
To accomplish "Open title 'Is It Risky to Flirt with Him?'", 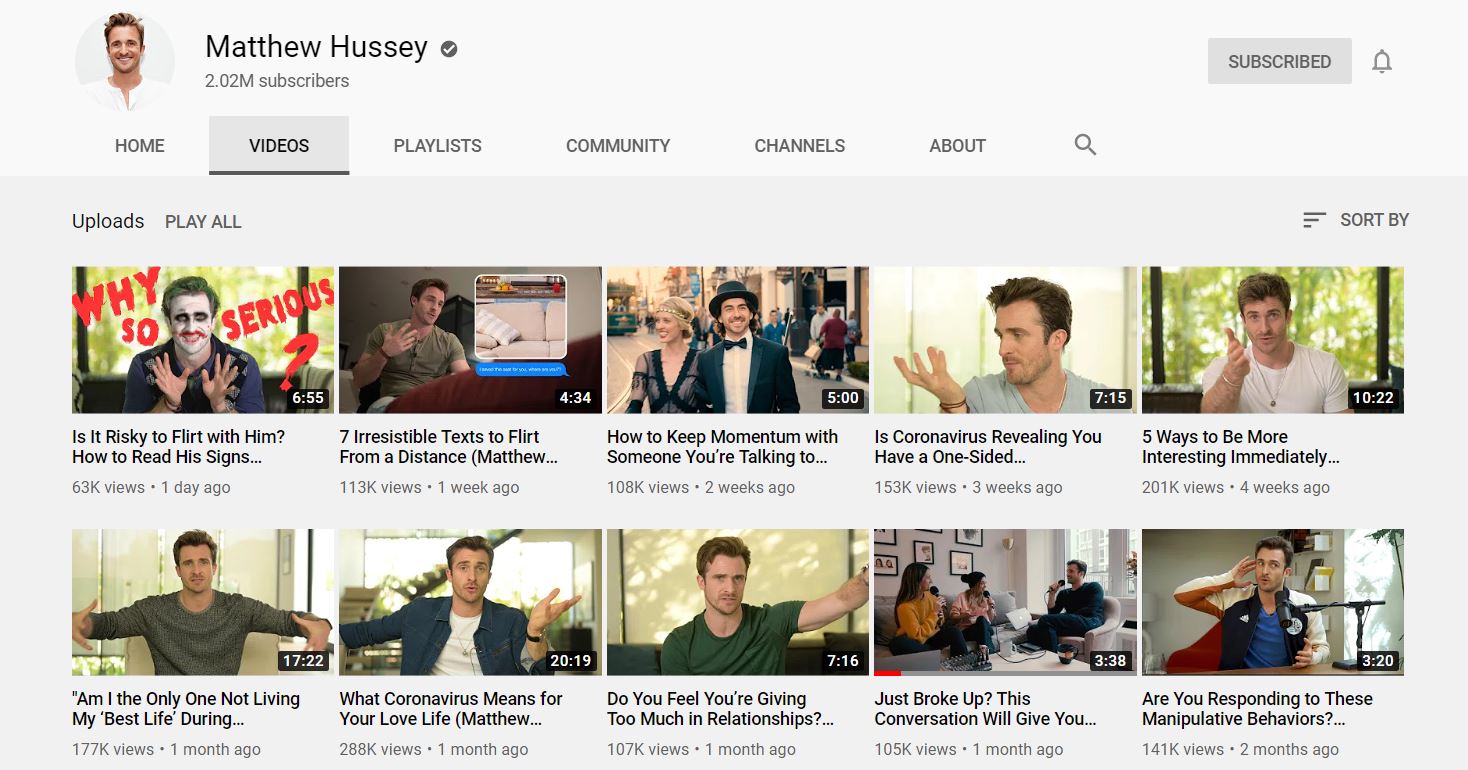I will tap(179, 447).
